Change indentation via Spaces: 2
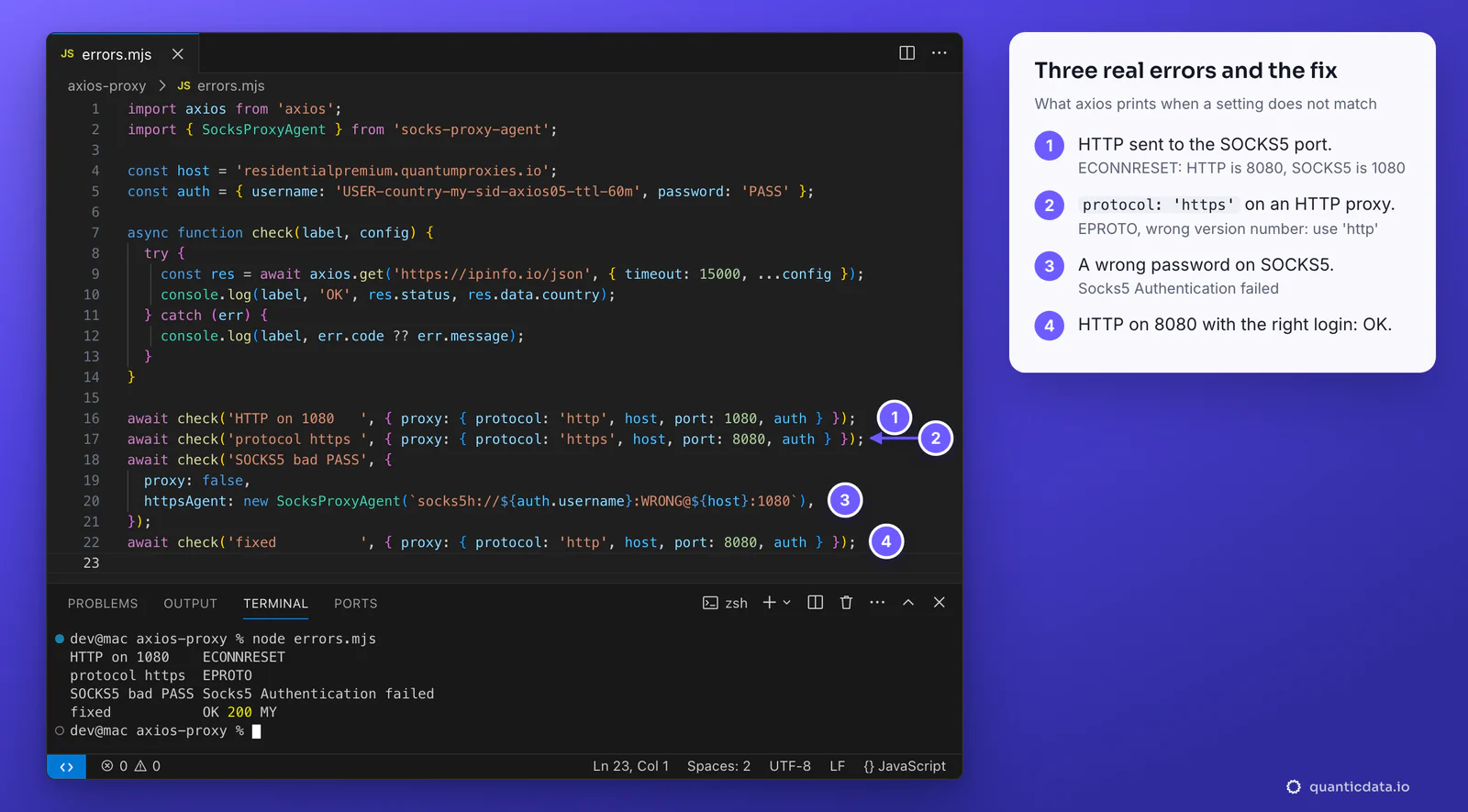This screenshot has height=812, width=1468. pyautogui.click(x=718, y=766)
